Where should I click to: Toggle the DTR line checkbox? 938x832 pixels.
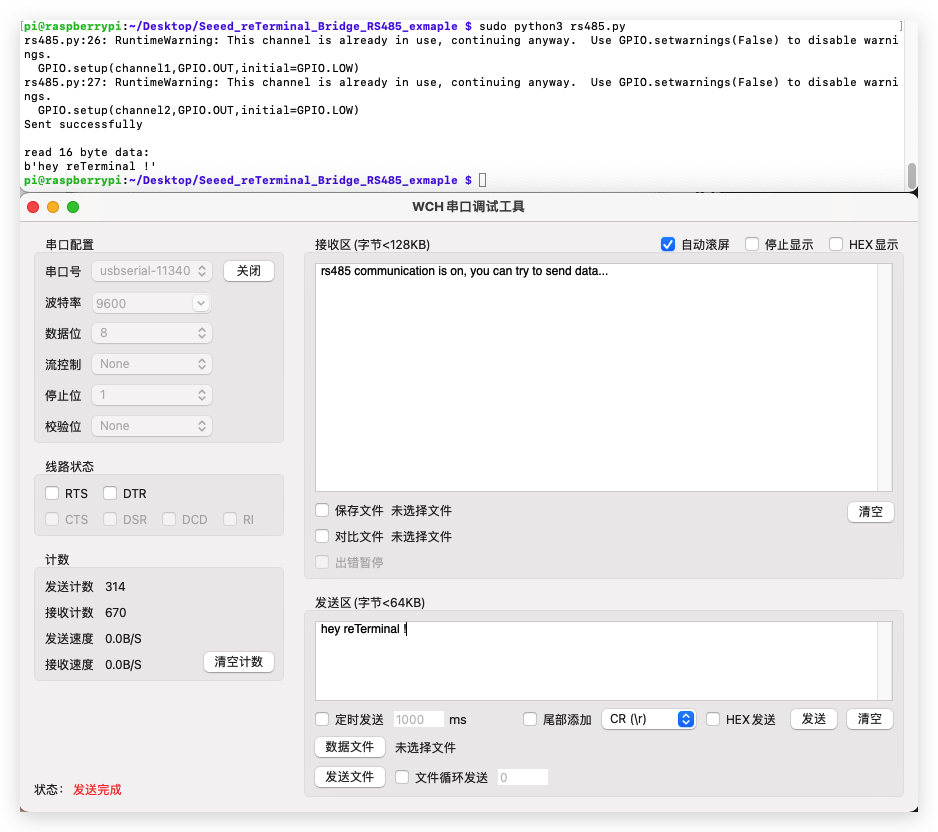[x=109, y=493]
